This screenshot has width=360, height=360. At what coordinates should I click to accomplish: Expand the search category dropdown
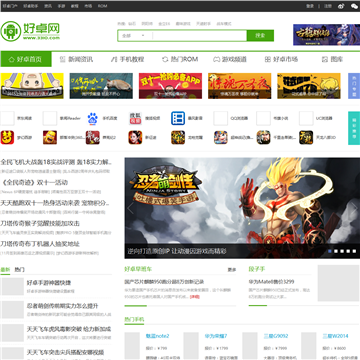(134, 36)
